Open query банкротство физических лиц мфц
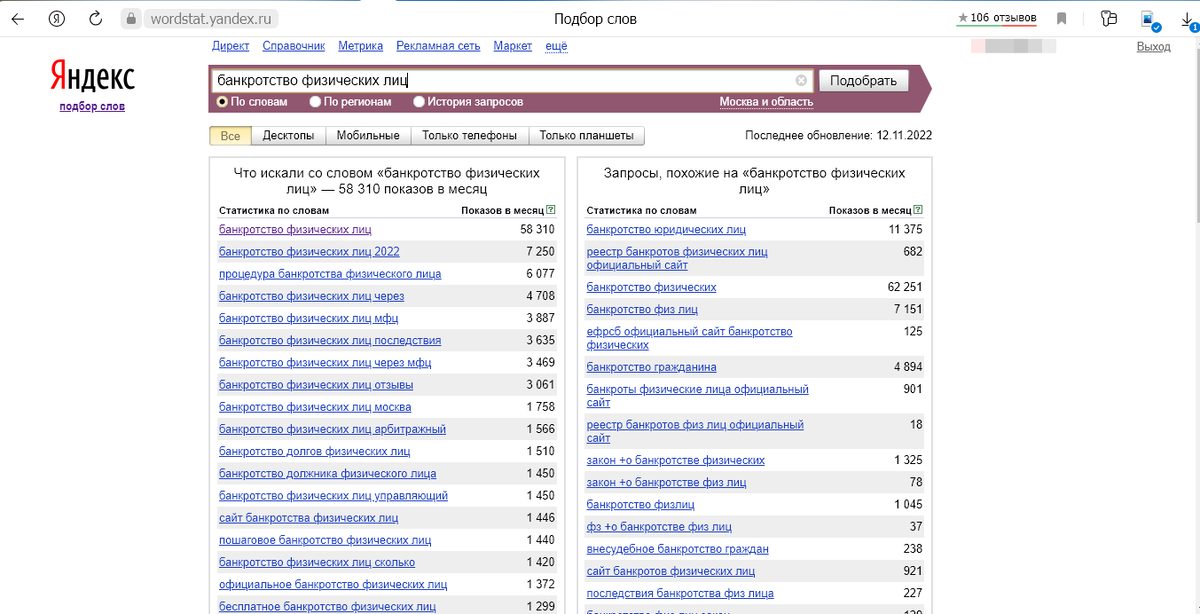Viewport: 1200px width, 614px height. [309, 318]
